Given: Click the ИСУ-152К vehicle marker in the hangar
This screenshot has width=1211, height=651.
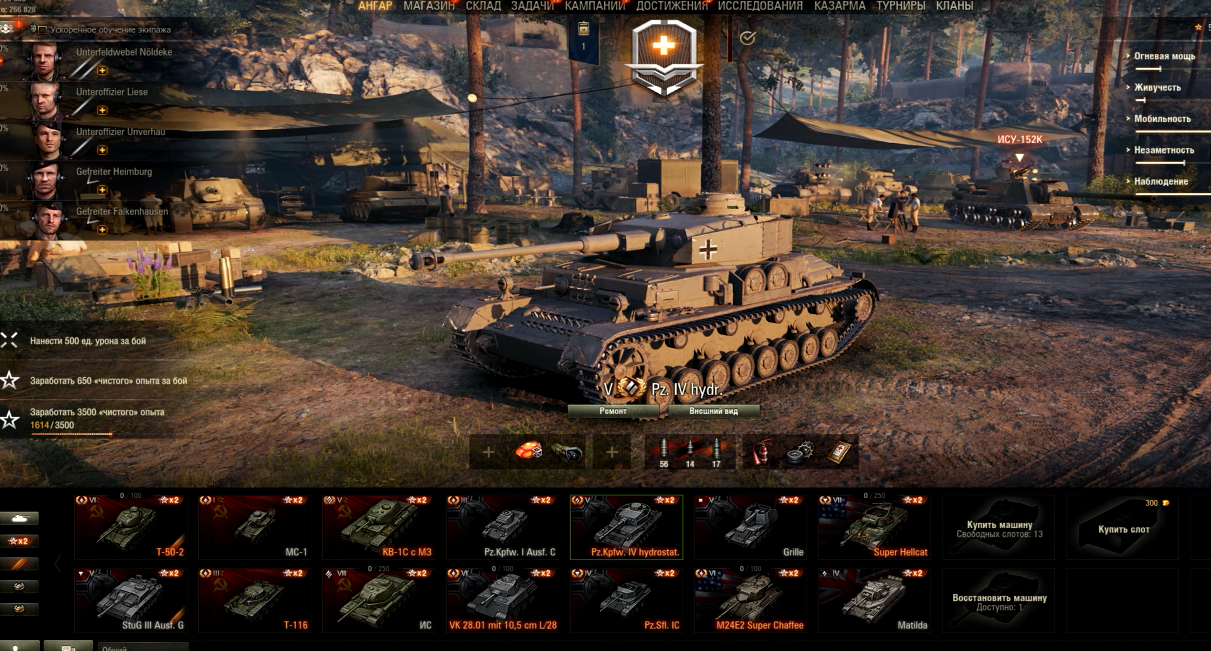Looking at the screenshot, I should (x=1019, y=140).
